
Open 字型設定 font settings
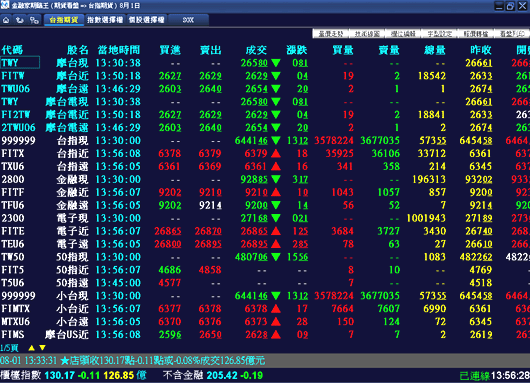coord(439,34)
